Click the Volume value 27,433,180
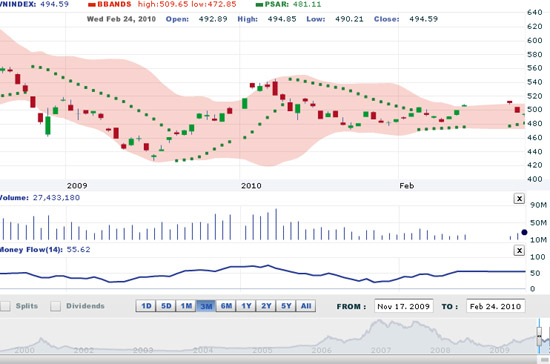The width and height of the screenshot is (550, 364). tap(56, 197)
